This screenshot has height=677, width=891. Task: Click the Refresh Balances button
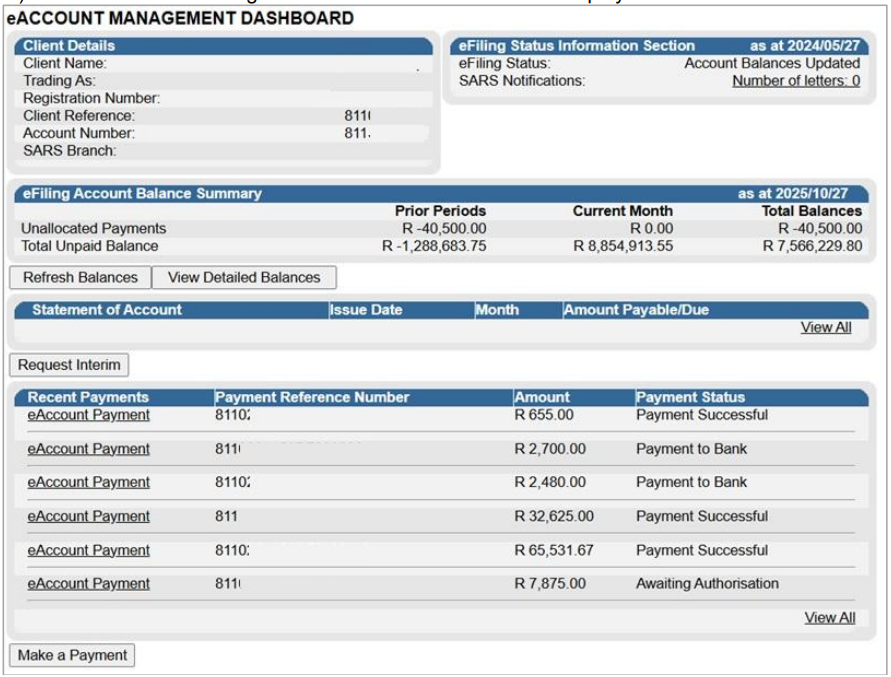click(x=80, y=277)
